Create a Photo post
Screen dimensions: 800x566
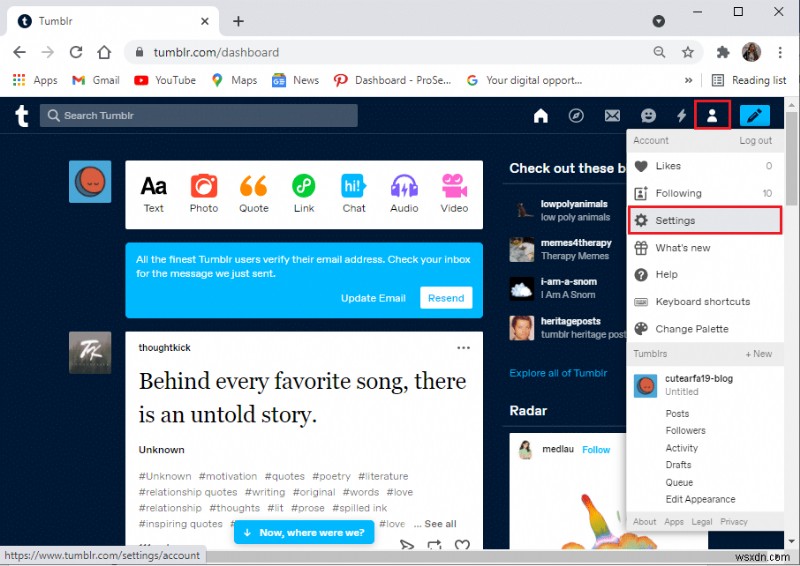(204, 194)
